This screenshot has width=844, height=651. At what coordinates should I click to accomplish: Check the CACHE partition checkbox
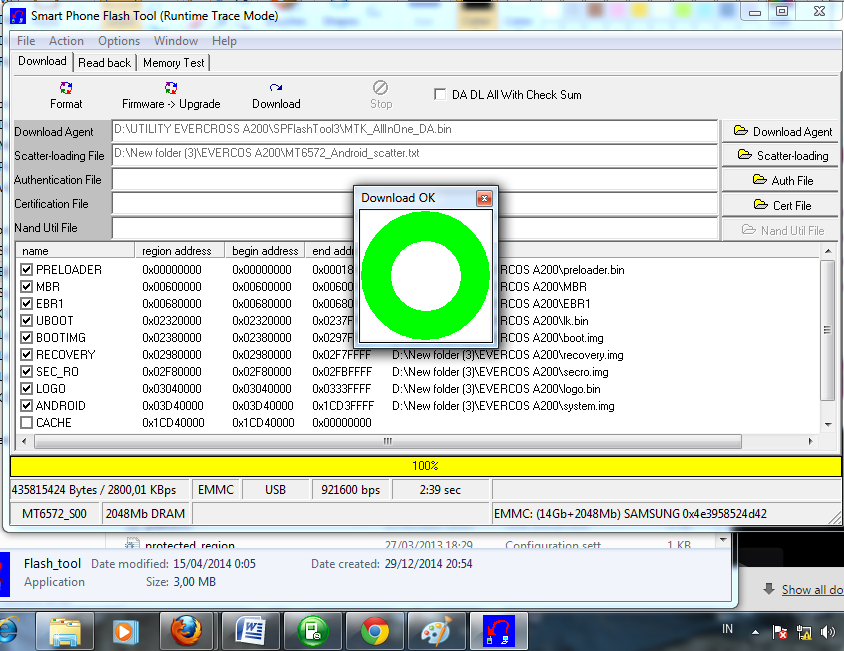coord(25,422)
